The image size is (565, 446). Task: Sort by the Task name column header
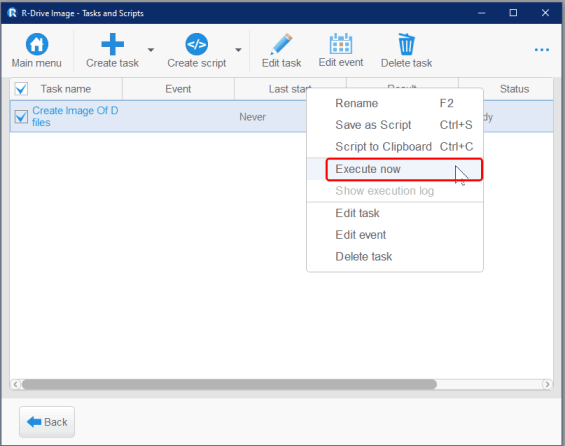[66, 89]
